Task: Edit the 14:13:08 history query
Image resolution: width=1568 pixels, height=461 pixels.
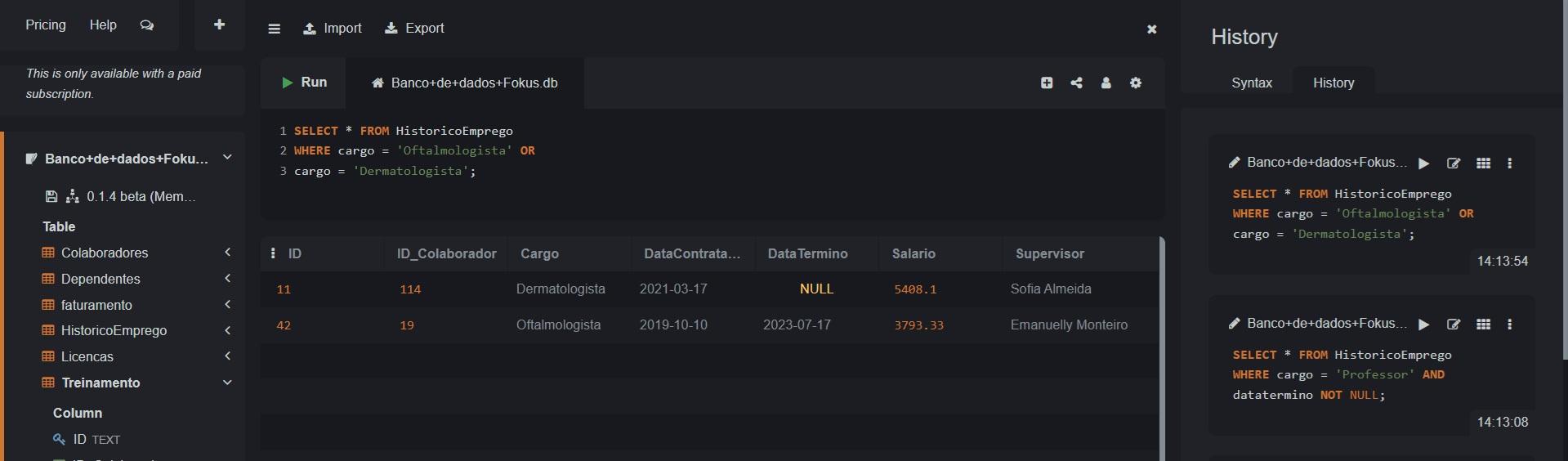Action: pos(1454,324)
